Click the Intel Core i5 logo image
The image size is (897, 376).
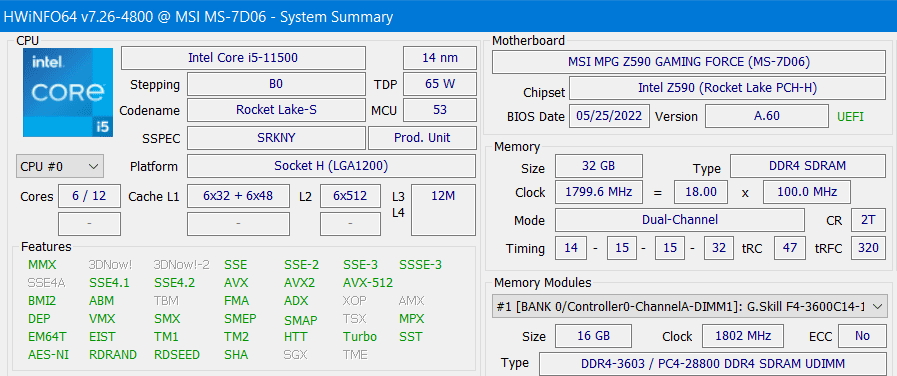point(68,92)
